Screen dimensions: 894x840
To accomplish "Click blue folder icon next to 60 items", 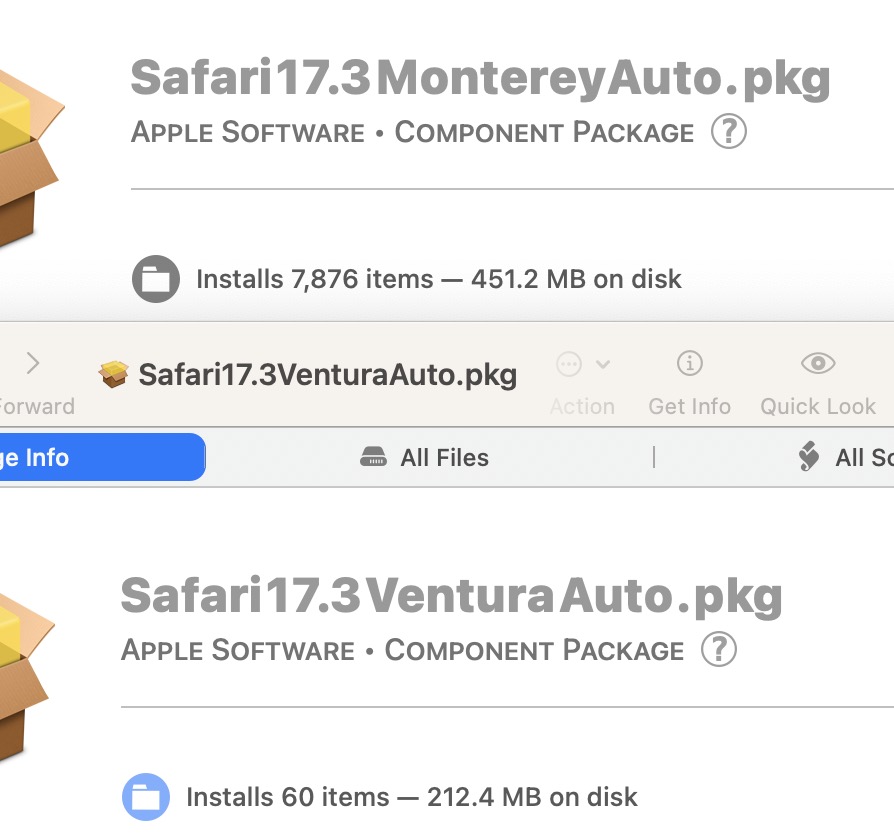I will tap(146, 797).
